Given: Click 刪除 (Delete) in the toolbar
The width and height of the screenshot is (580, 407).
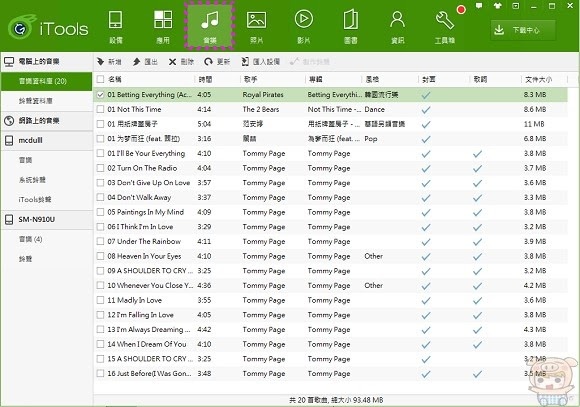Looking at the screenshot, I should 181,62.
